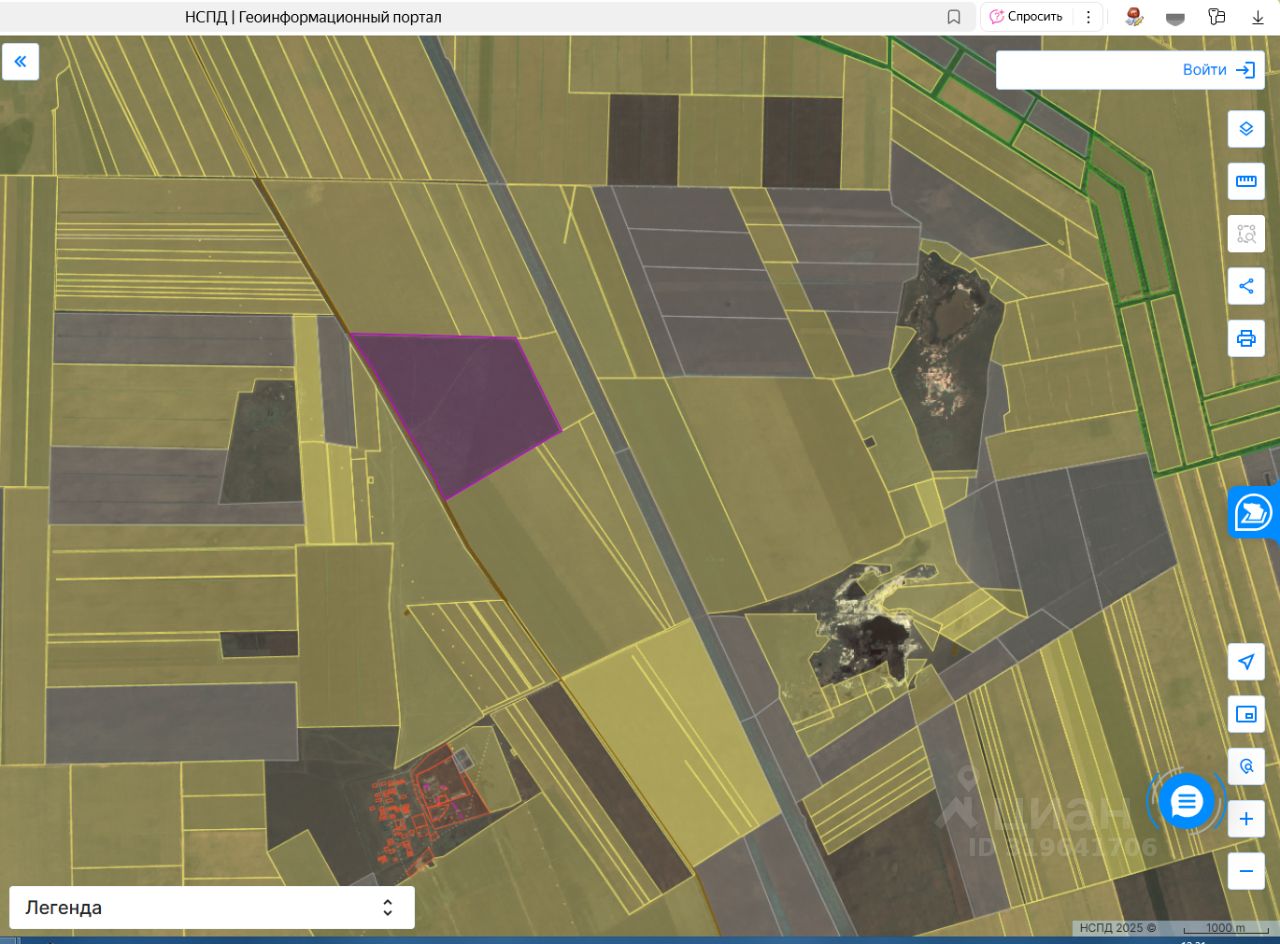The width and height of the screenshot is (1280, 944).
Task: Click the Спросить assistant button
Action: [x=1026, y=17]
